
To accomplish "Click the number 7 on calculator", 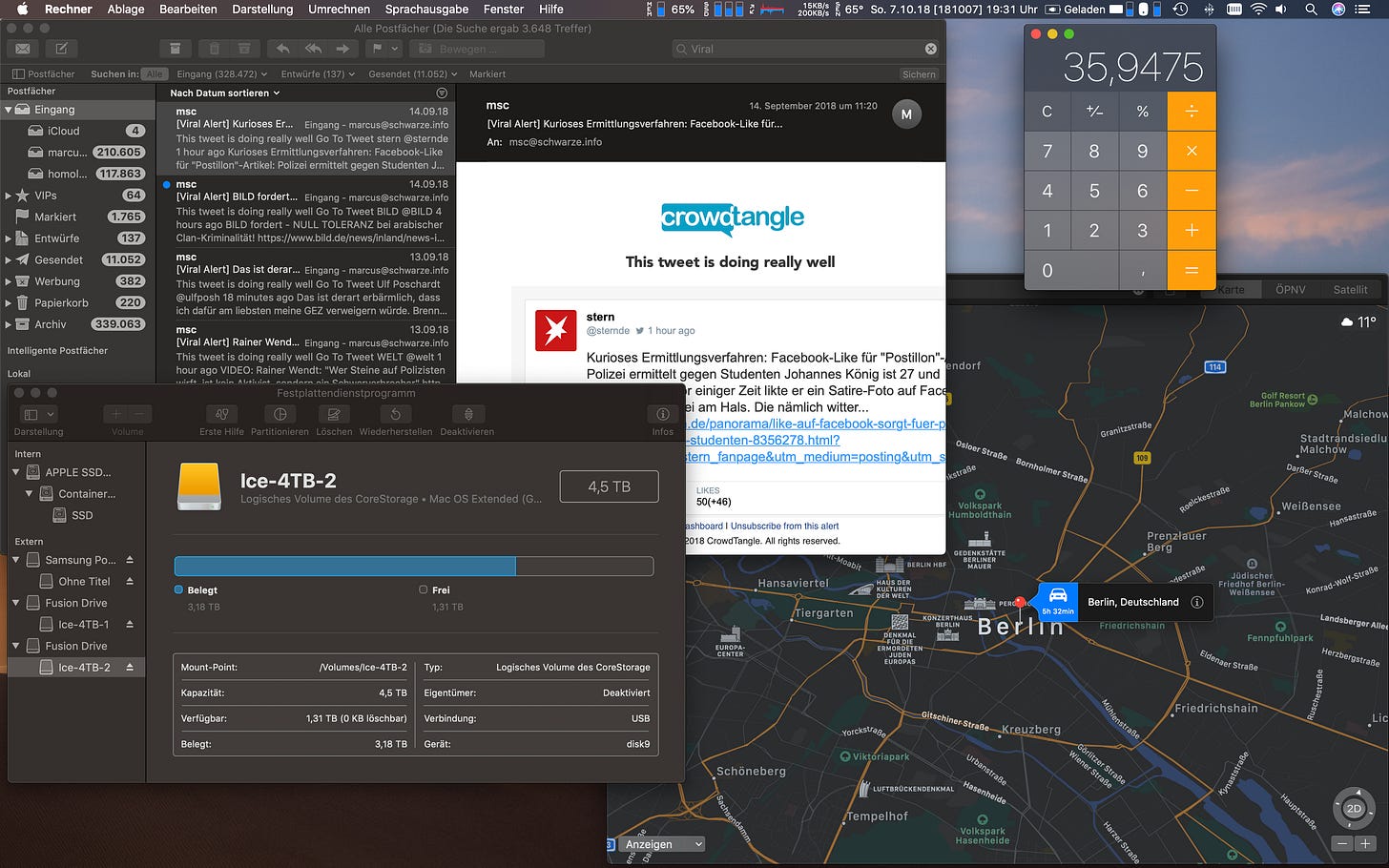I will 1047,151.
